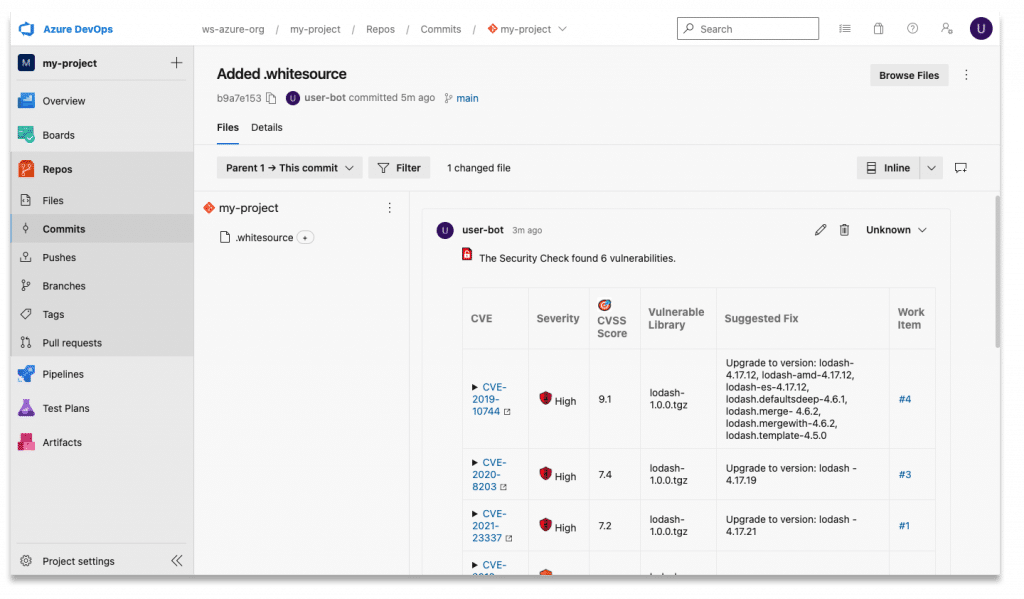Viewport: 1024px width, 599px height.
Task: Open the Unknown status dropdown
Action: coord(896,230)
